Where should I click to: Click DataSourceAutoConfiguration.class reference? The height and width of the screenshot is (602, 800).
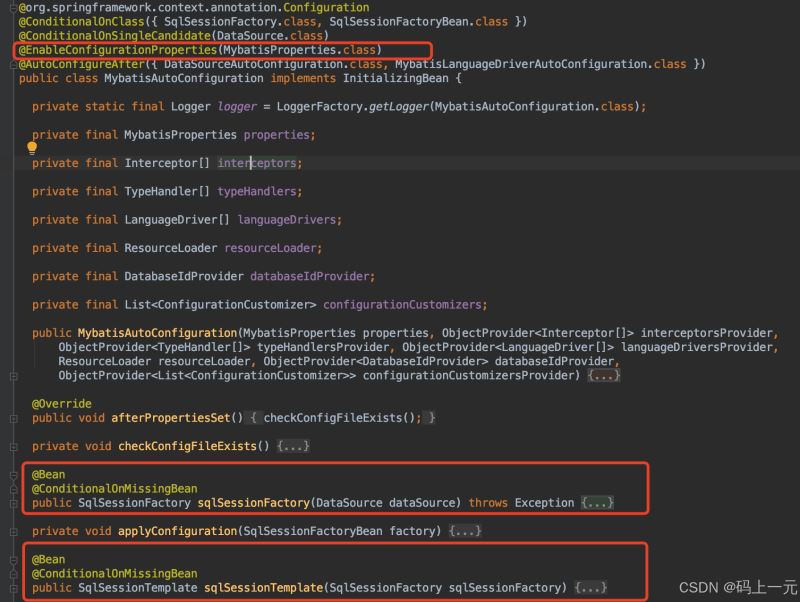click(273, 64)
